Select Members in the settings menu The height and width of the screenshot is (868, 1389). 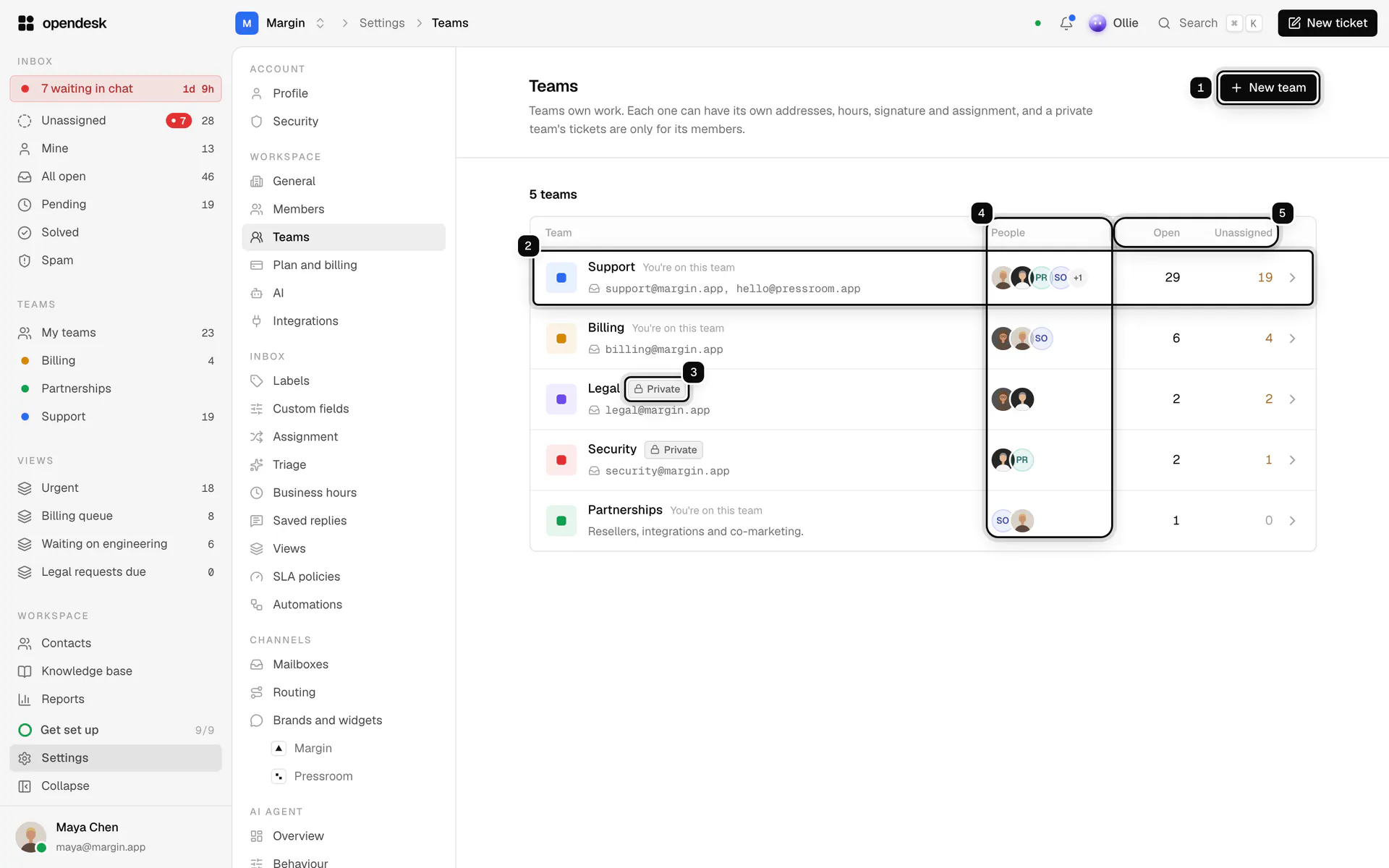pos(344,209)
